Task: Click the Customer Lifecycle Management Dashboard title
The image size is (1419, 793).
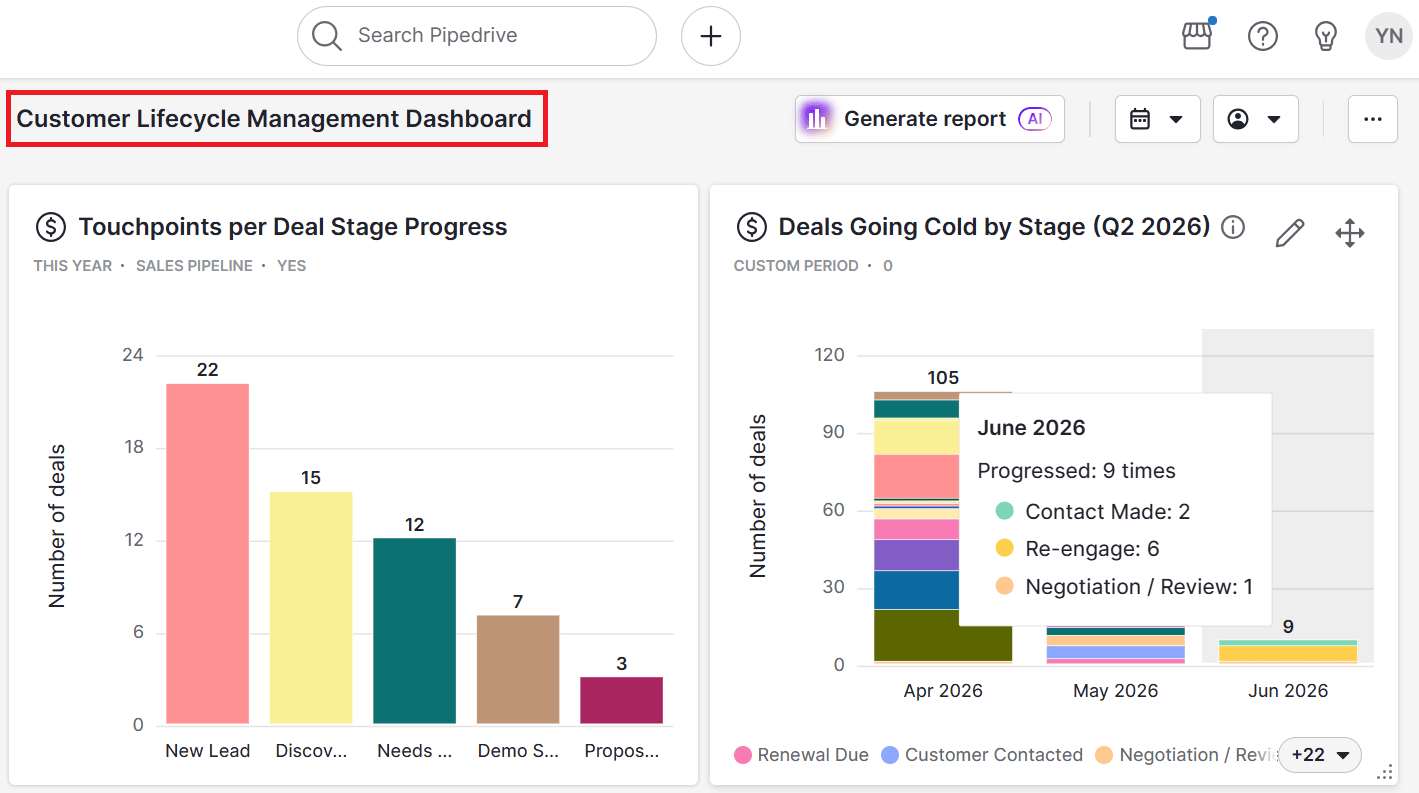Action: coord(274,119)
